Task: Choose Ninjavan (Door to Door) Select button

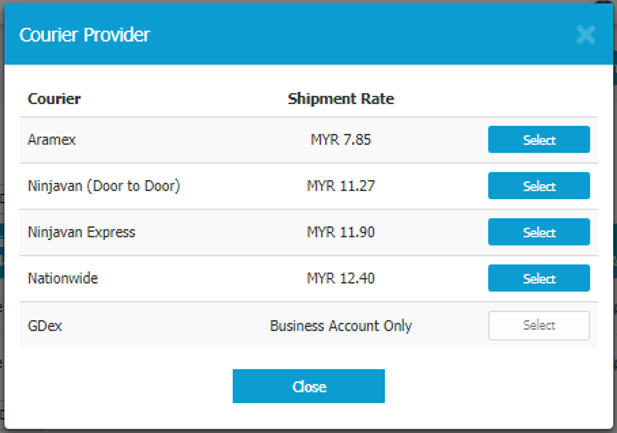Action: (538, 186)
